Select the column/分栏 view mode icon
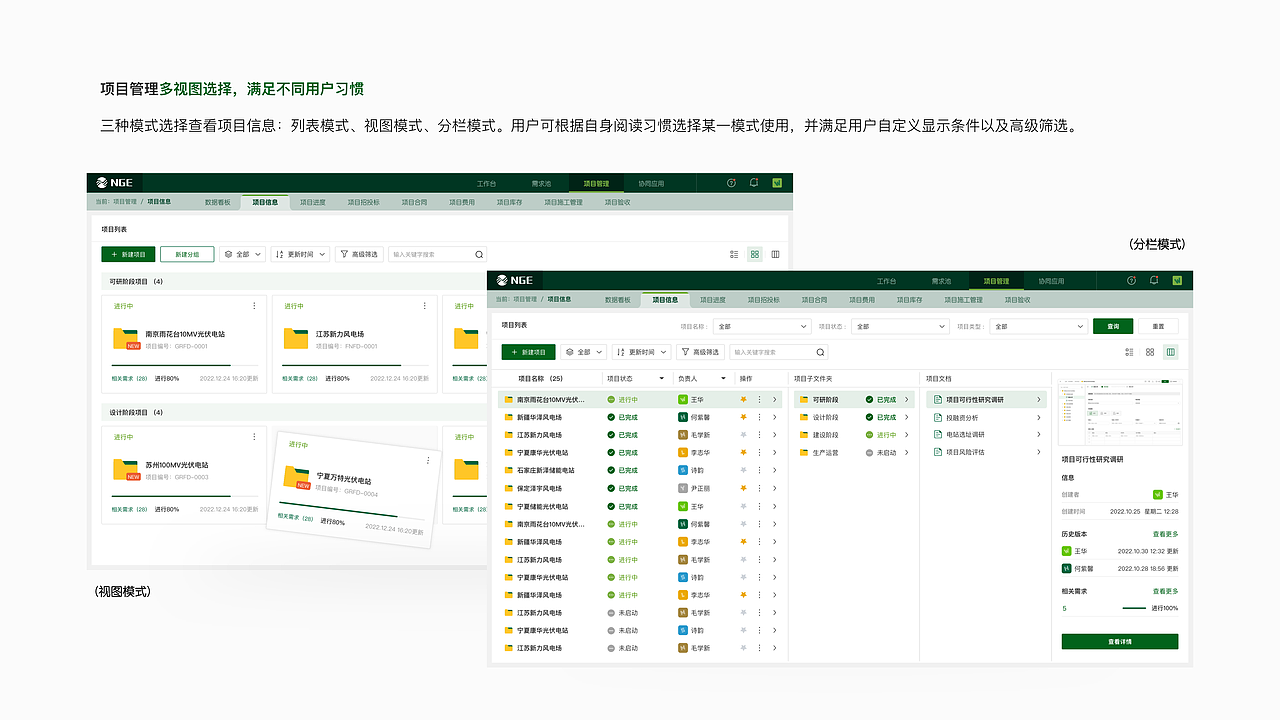The image size is (1280, 720). pos(1171,352)
